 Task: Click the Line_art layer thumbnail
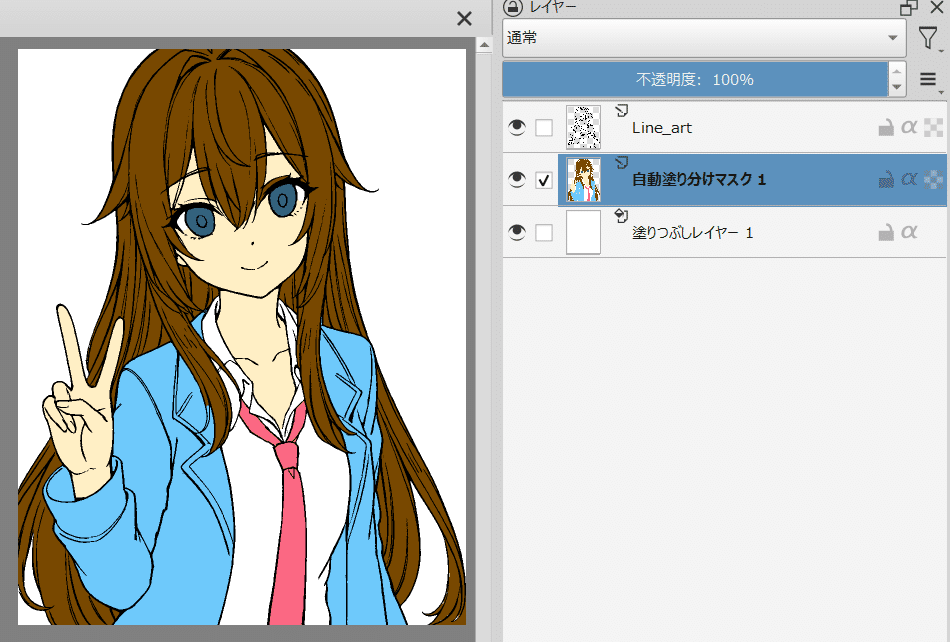[x=583, y=127]
